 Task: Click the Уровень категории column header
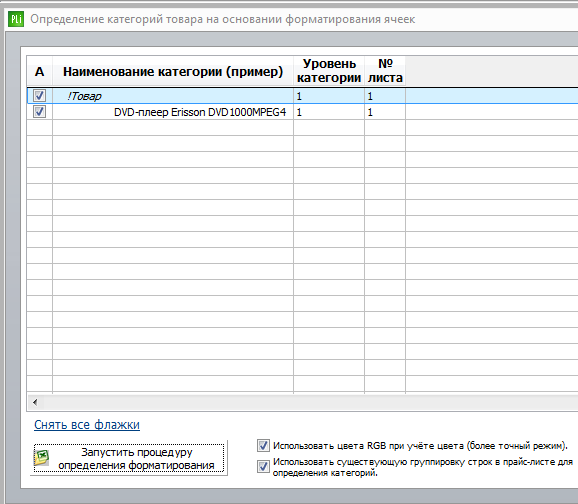[329, 72]
